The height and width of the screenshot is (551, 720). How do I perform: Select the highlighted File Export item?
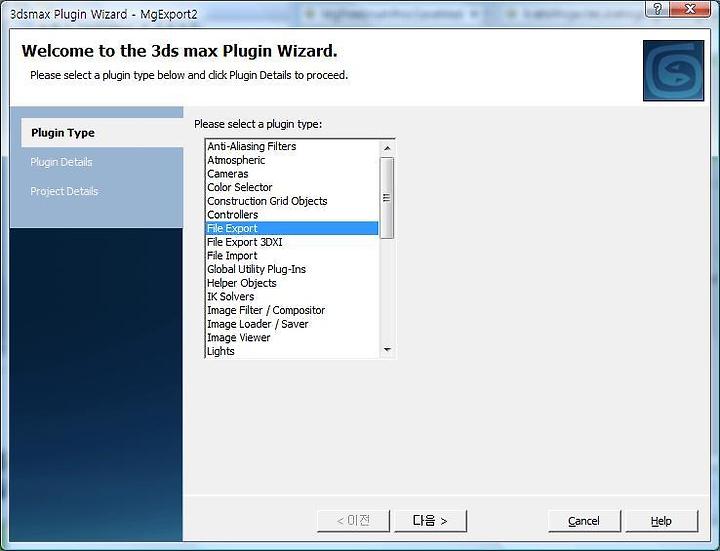tap(292, 228)
